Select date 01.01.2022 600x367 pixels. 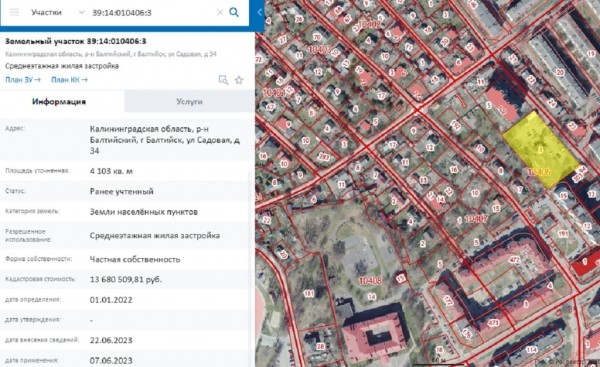click(x=111, y=300)
